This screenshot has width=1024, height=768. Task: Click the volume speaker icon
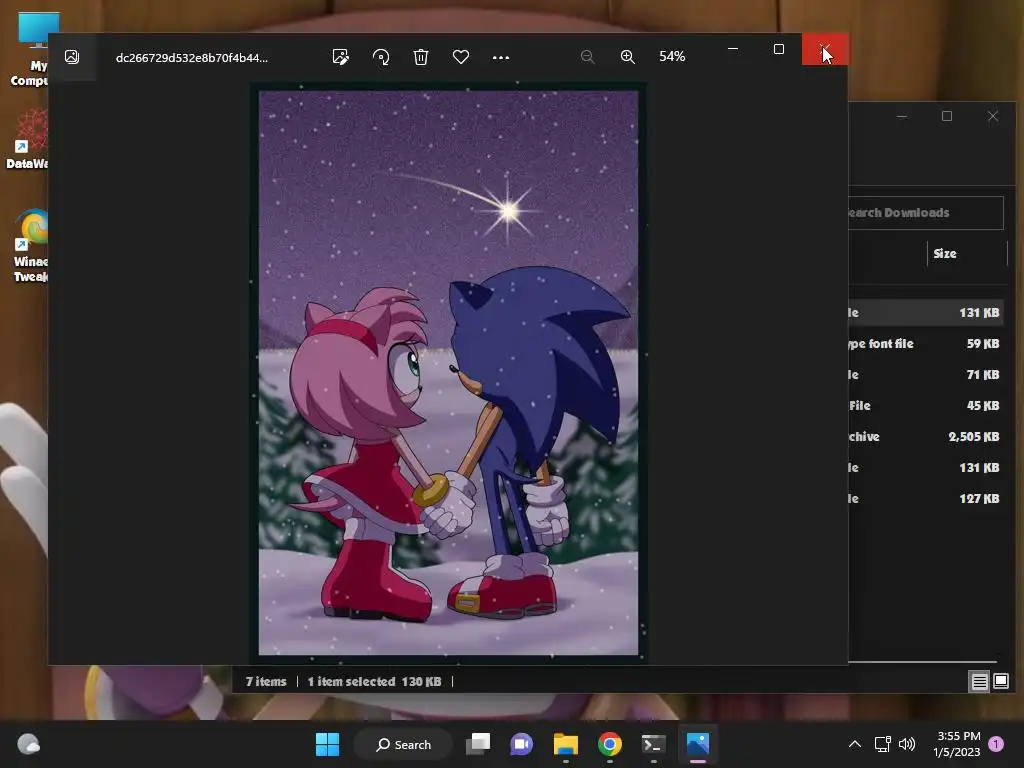pos(907,744)
